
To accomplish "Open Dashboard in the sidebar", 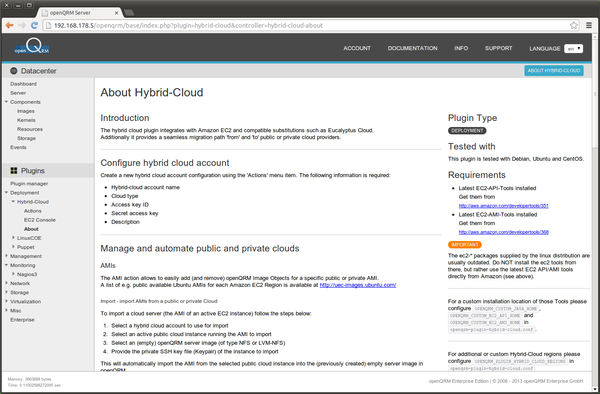I will point(23,84).
